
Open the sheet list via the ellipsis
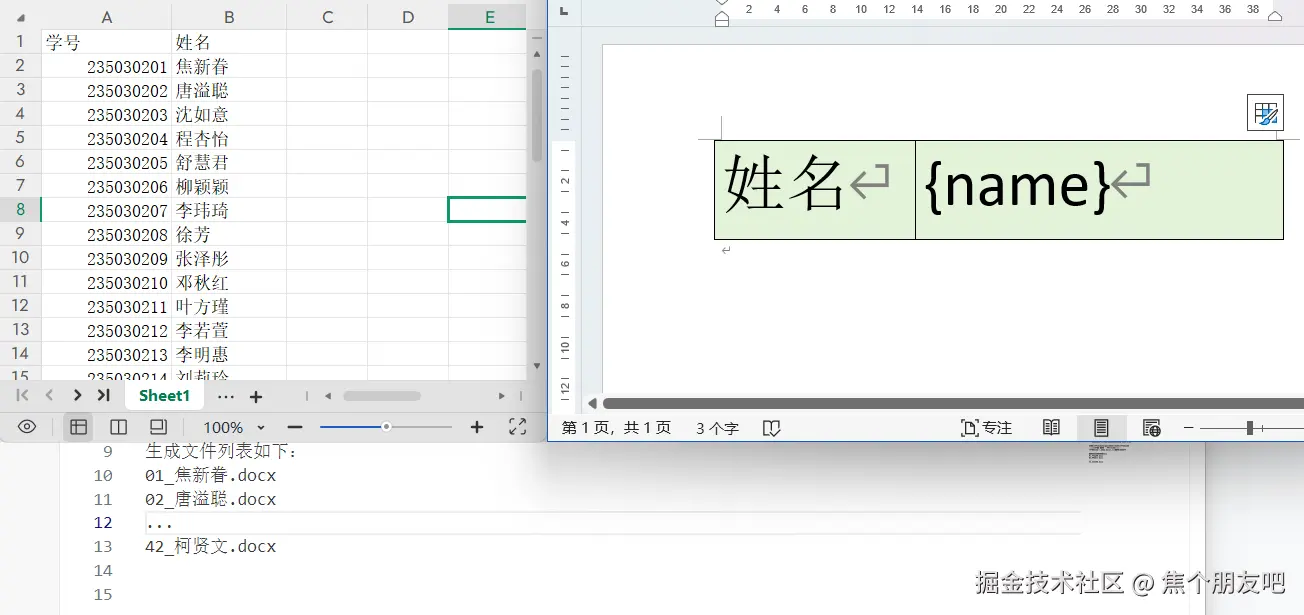225,396
